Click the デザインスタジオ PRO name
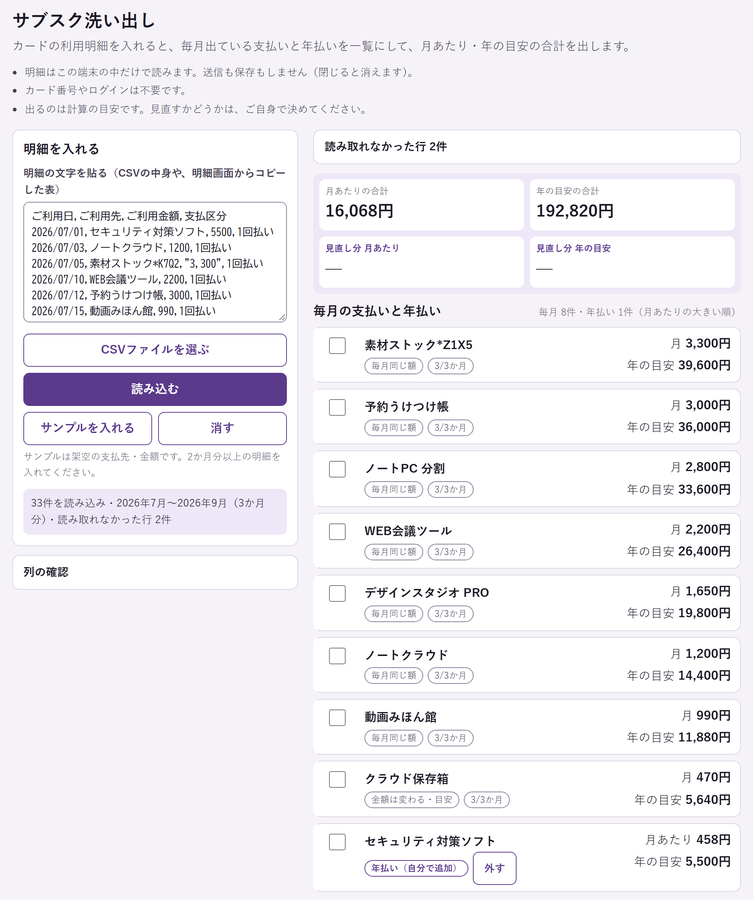This screenshot has height=900, width=753. click(426, 593)
